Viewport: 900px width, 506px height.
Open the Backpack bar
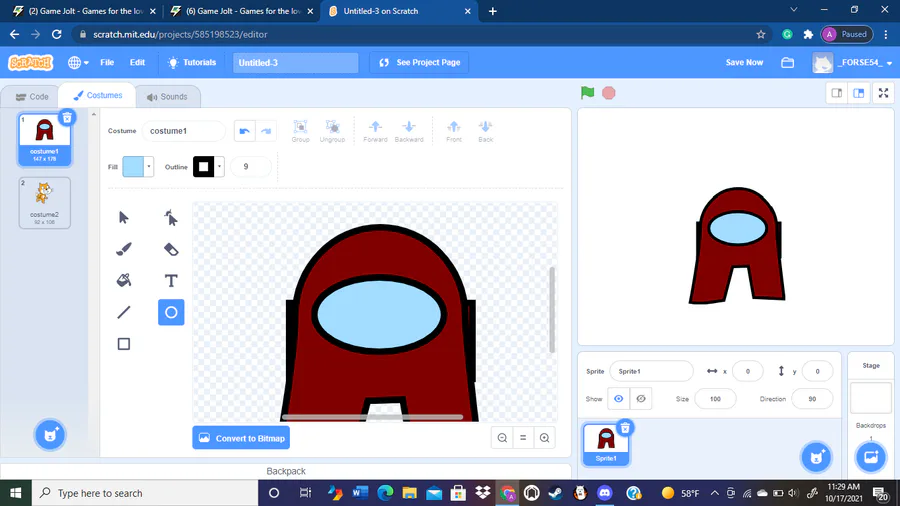tap(286, 471)
